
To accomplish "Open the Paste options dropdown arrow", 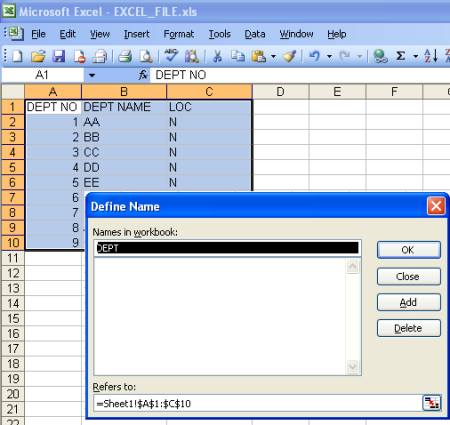I will tap(273, 56).
